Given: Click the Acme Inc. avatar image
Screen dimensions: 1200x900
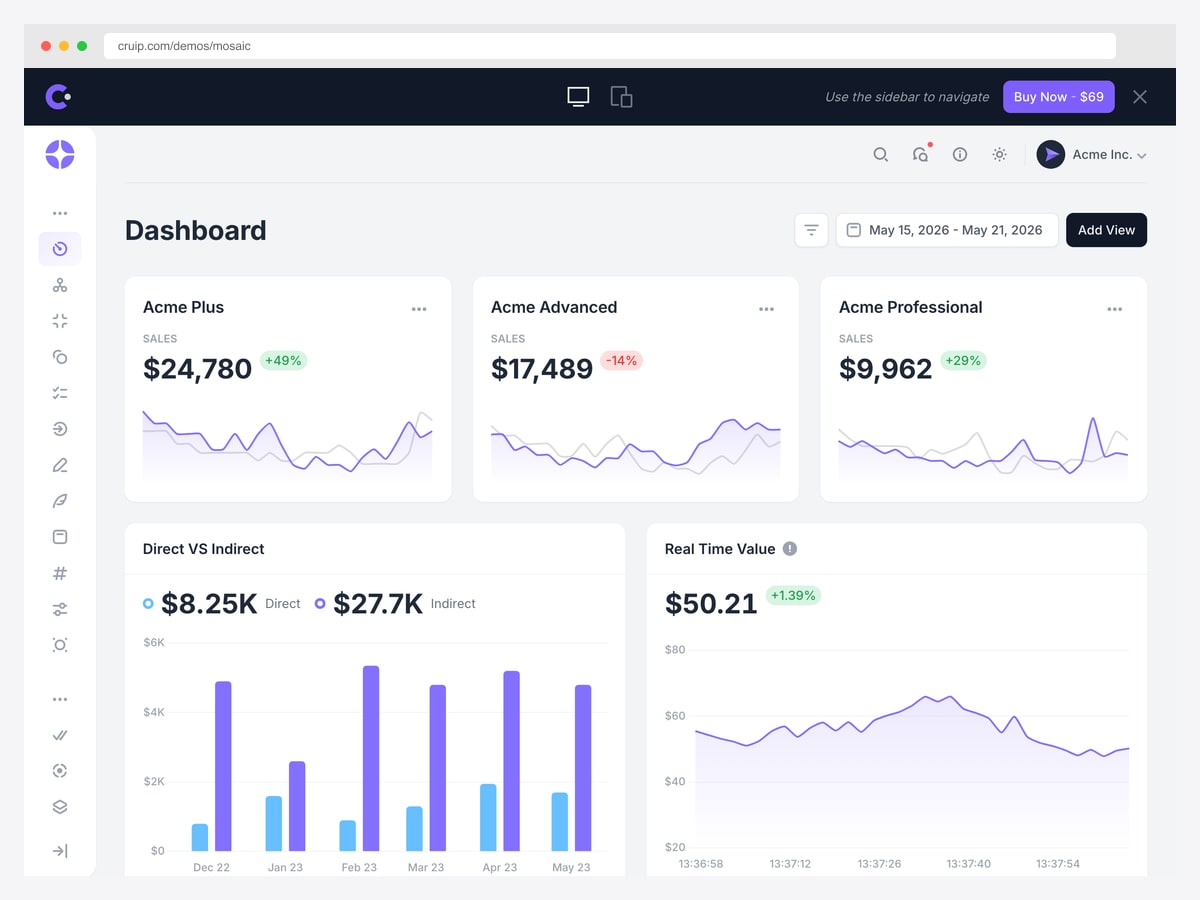Looking at the screenshot, I should point(1050,155).
